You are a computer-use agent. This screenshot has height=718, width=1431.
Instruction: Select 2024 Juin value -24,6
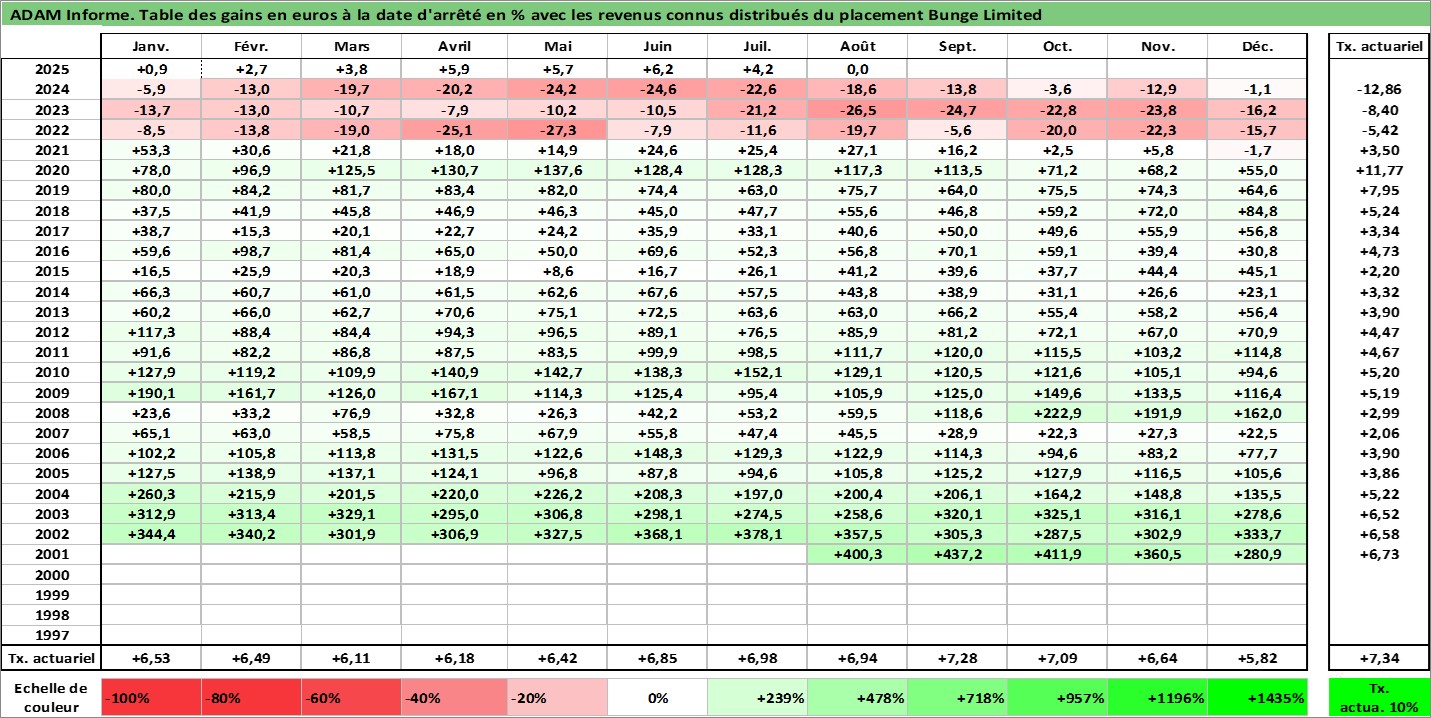[x=657, y=90]
